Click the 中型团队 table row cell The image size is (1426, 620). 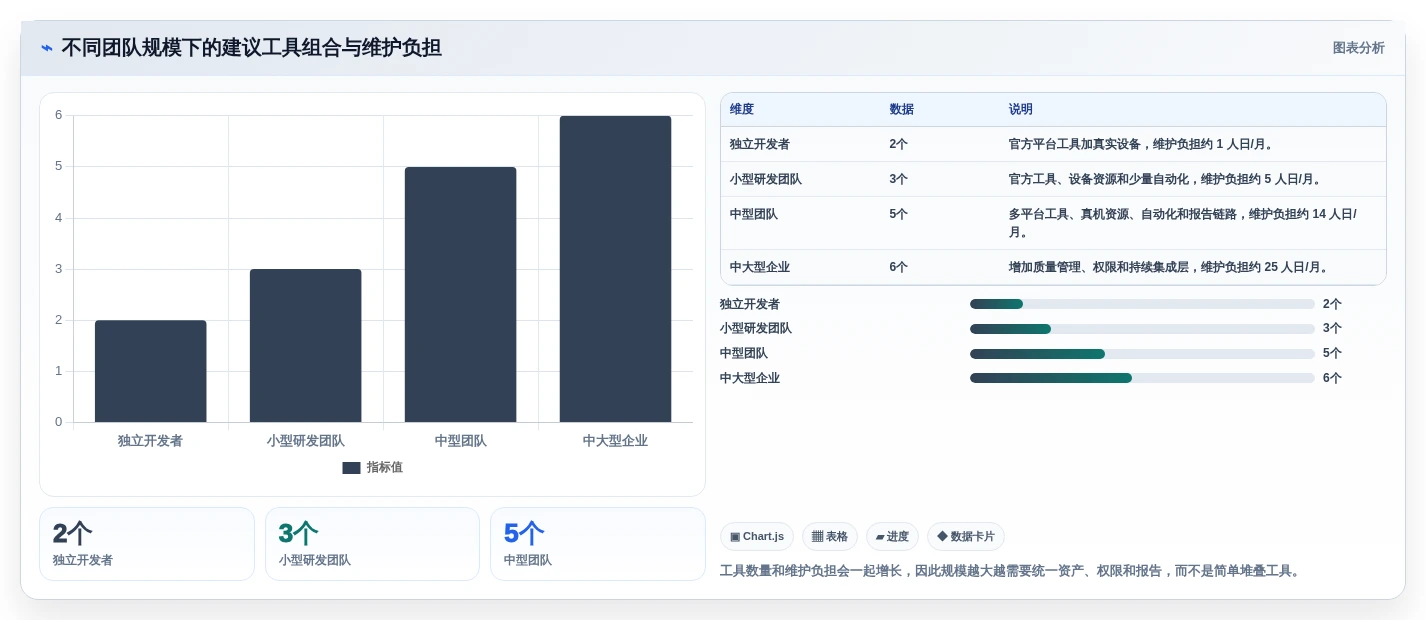(754, 214)
